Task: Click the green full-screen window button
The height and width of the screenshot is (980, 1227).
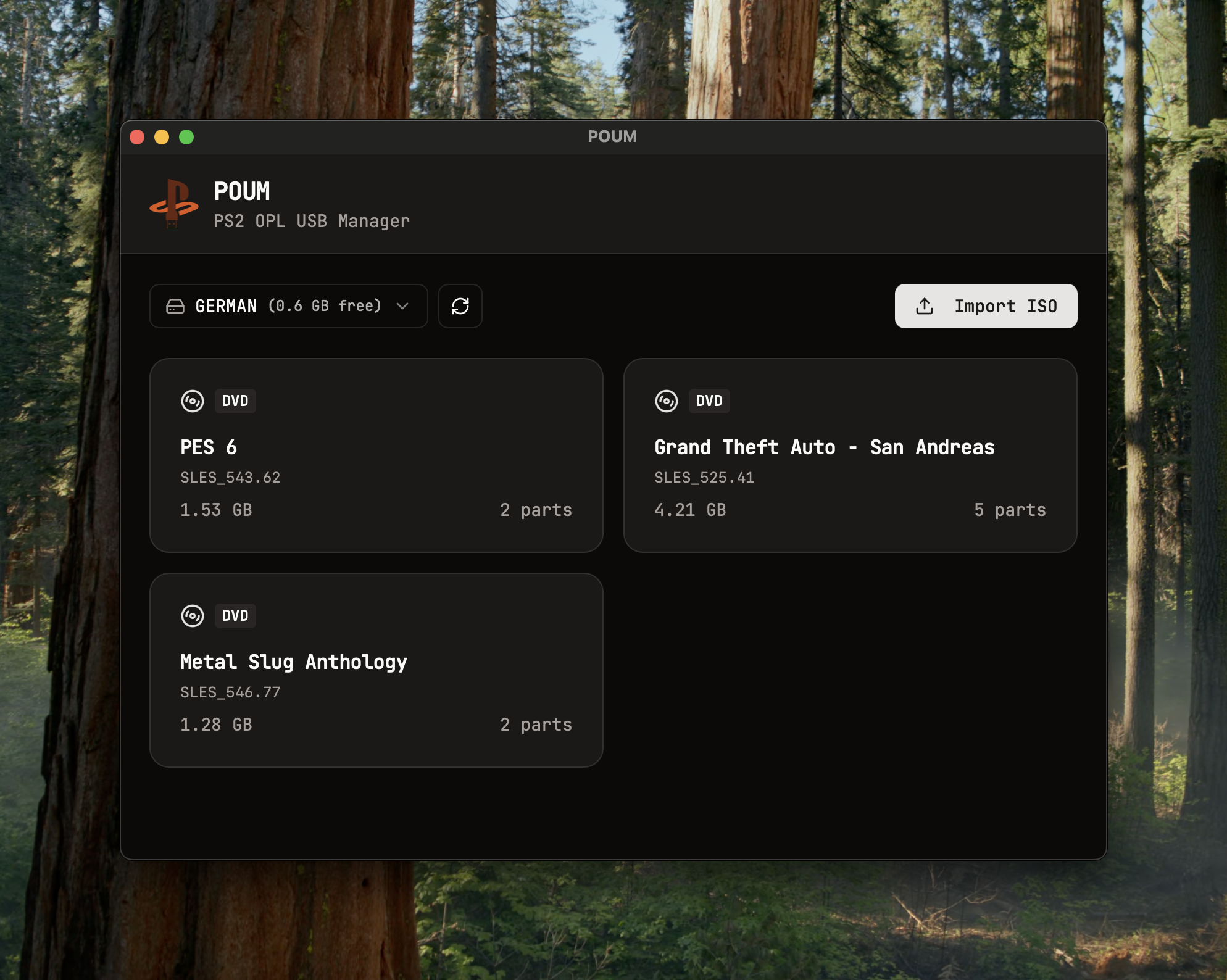Action: click(186, 137)
